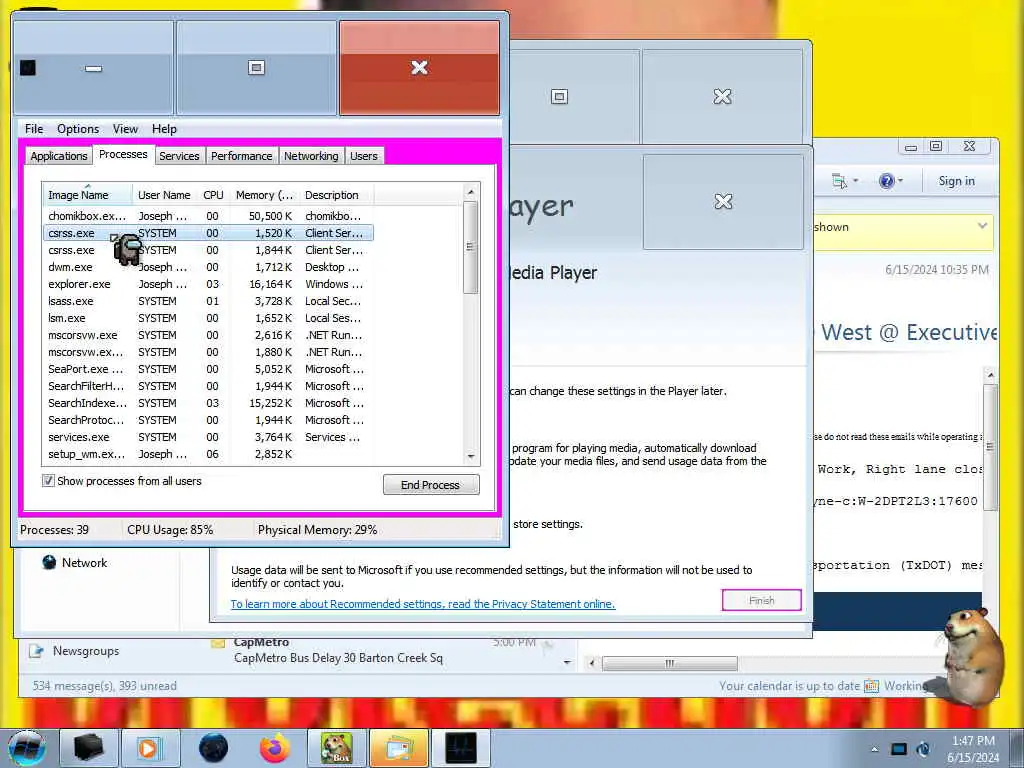Select the explorer.exe process row
Image resolution: width=1024 pixels, height=768 pixels.
click(x=208, y=284)
